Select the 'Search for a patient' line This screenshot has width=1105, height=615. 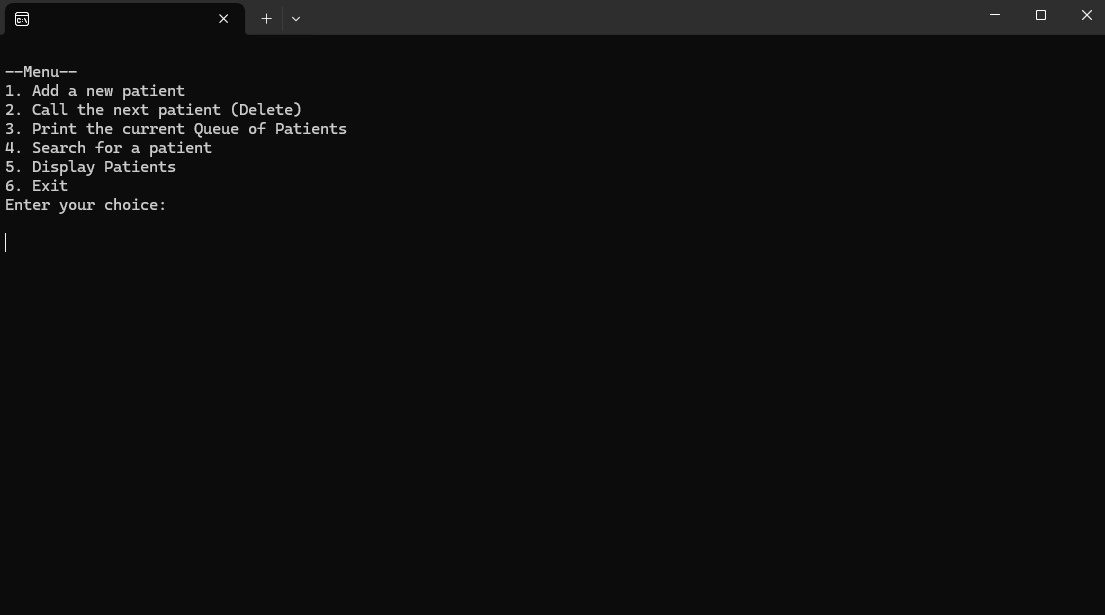(108, 147)
